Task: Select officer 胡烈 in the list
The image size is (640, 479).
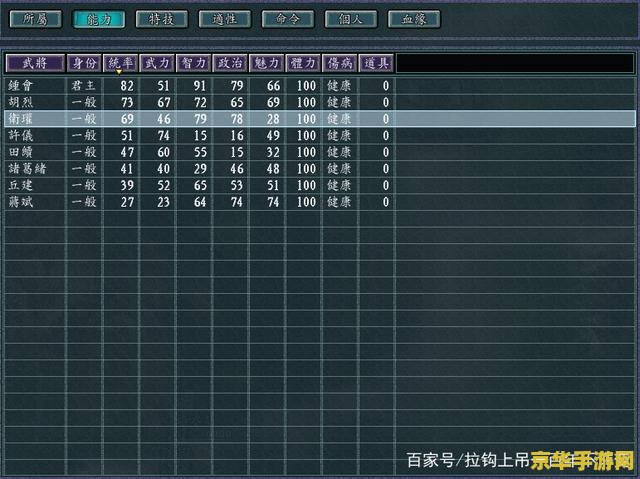Action: pyautogui.click(x=20, y=102)
